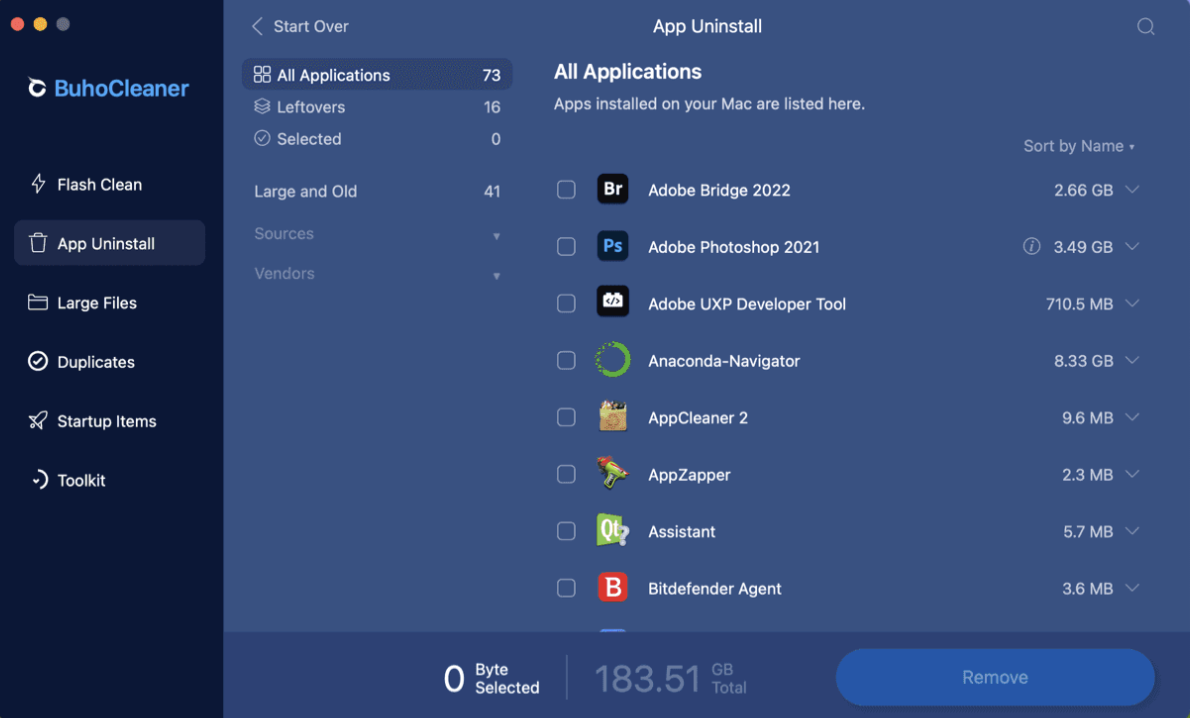The width and height of the screenshot is (1190, 718).
Task: Tick the Assistant app checkbox
Action: click(x=566, y=531)
